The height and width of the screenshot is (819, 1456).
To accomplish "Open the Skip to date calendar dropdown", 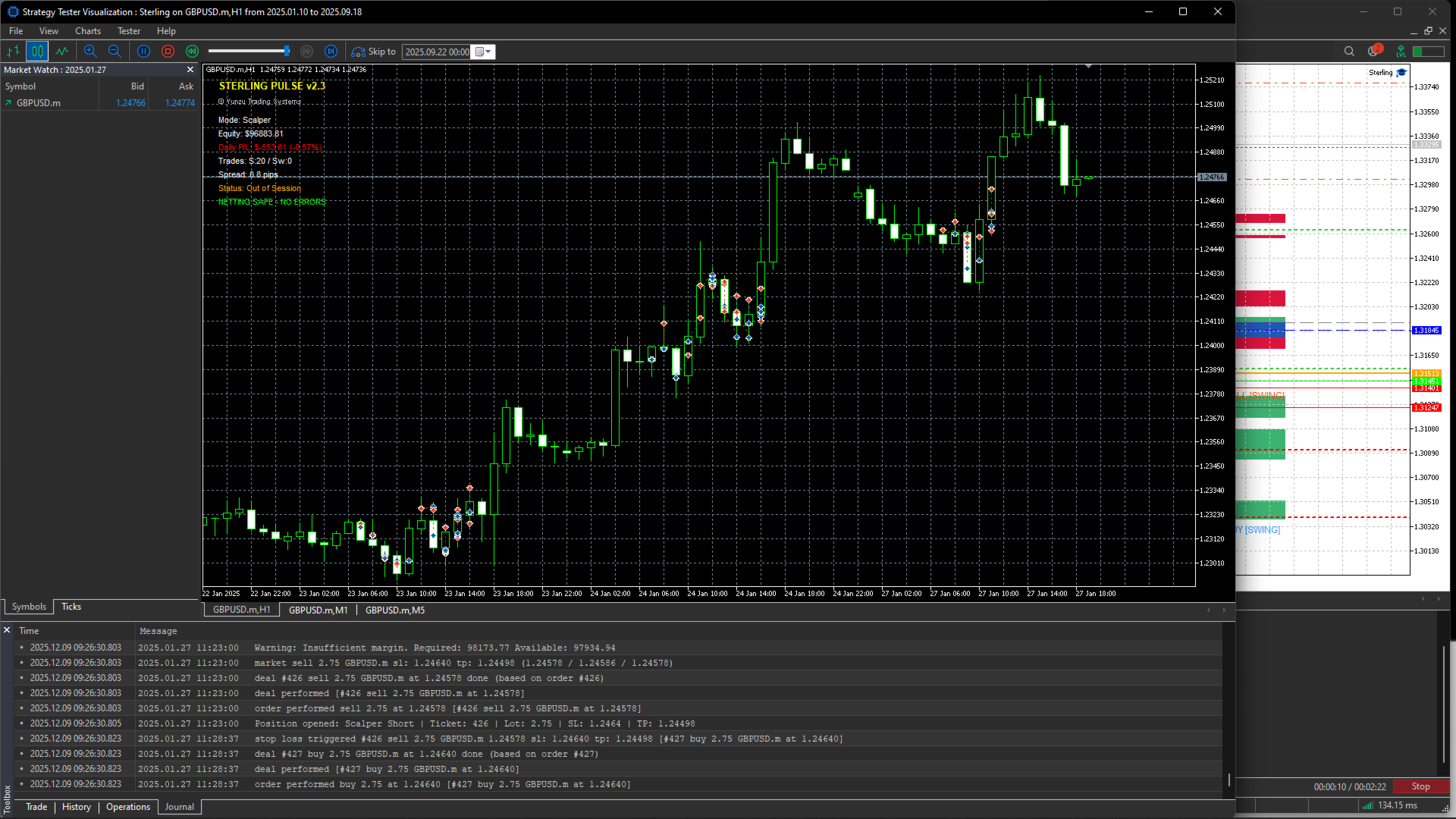I will 484,52.
